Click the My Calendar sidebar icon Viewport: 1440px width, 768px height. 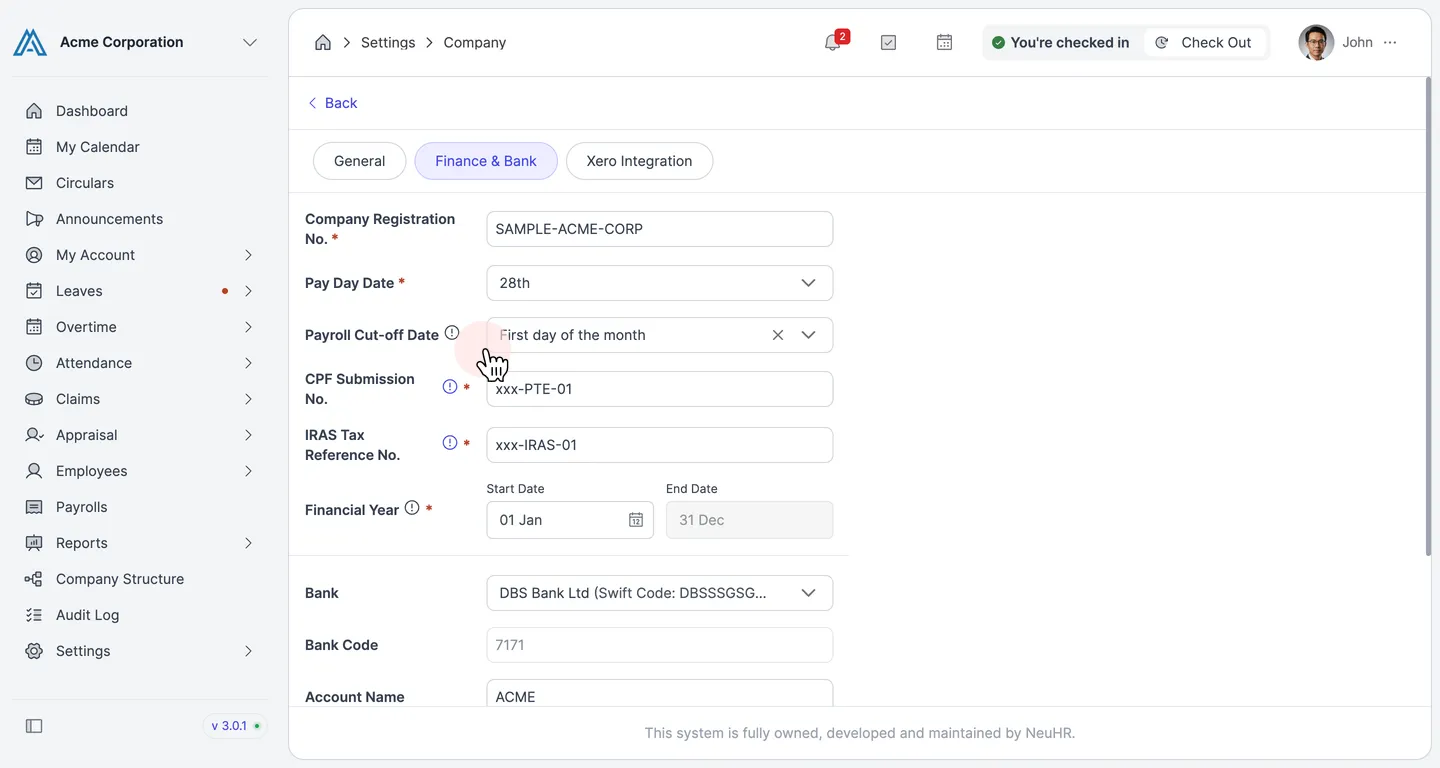[34, 147]
